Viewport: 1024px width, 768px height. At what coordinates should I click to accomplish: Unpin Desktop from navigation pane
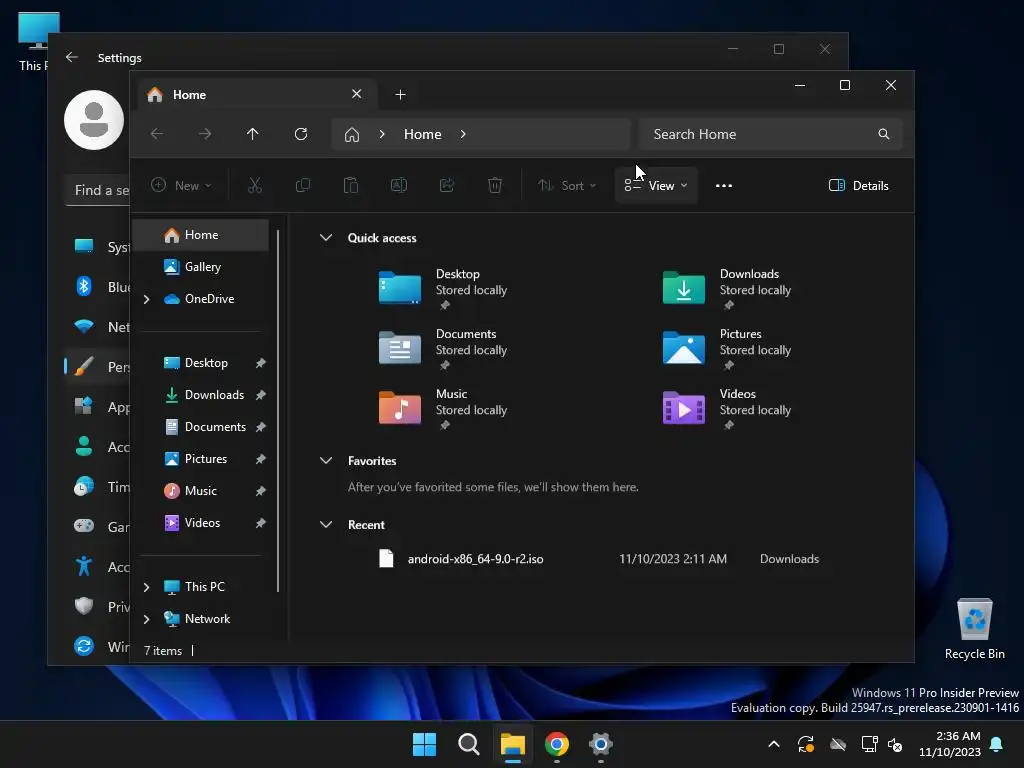(261, 363)
